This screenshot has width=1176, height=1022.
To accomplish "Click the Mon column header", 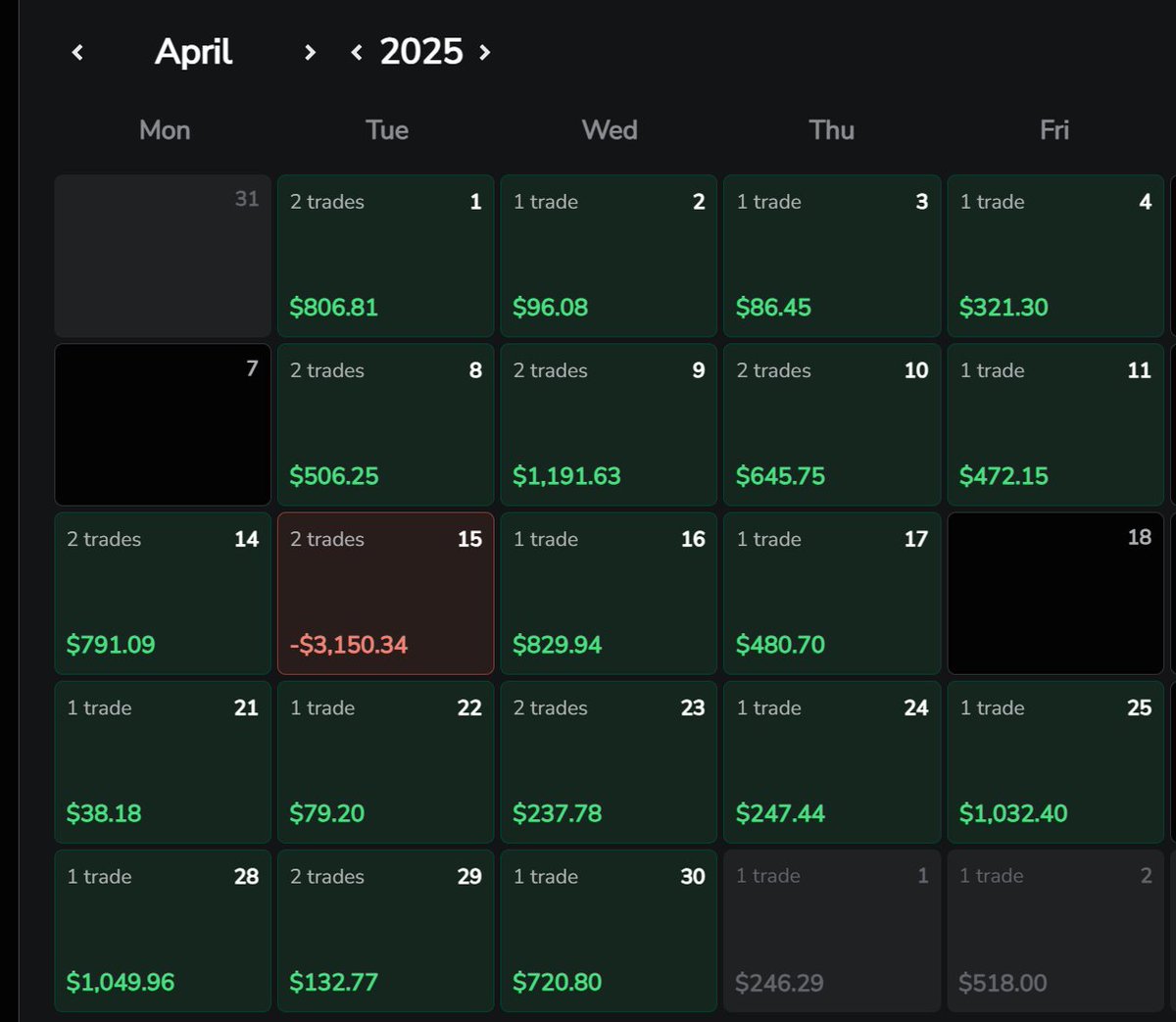I will (165, 130).
